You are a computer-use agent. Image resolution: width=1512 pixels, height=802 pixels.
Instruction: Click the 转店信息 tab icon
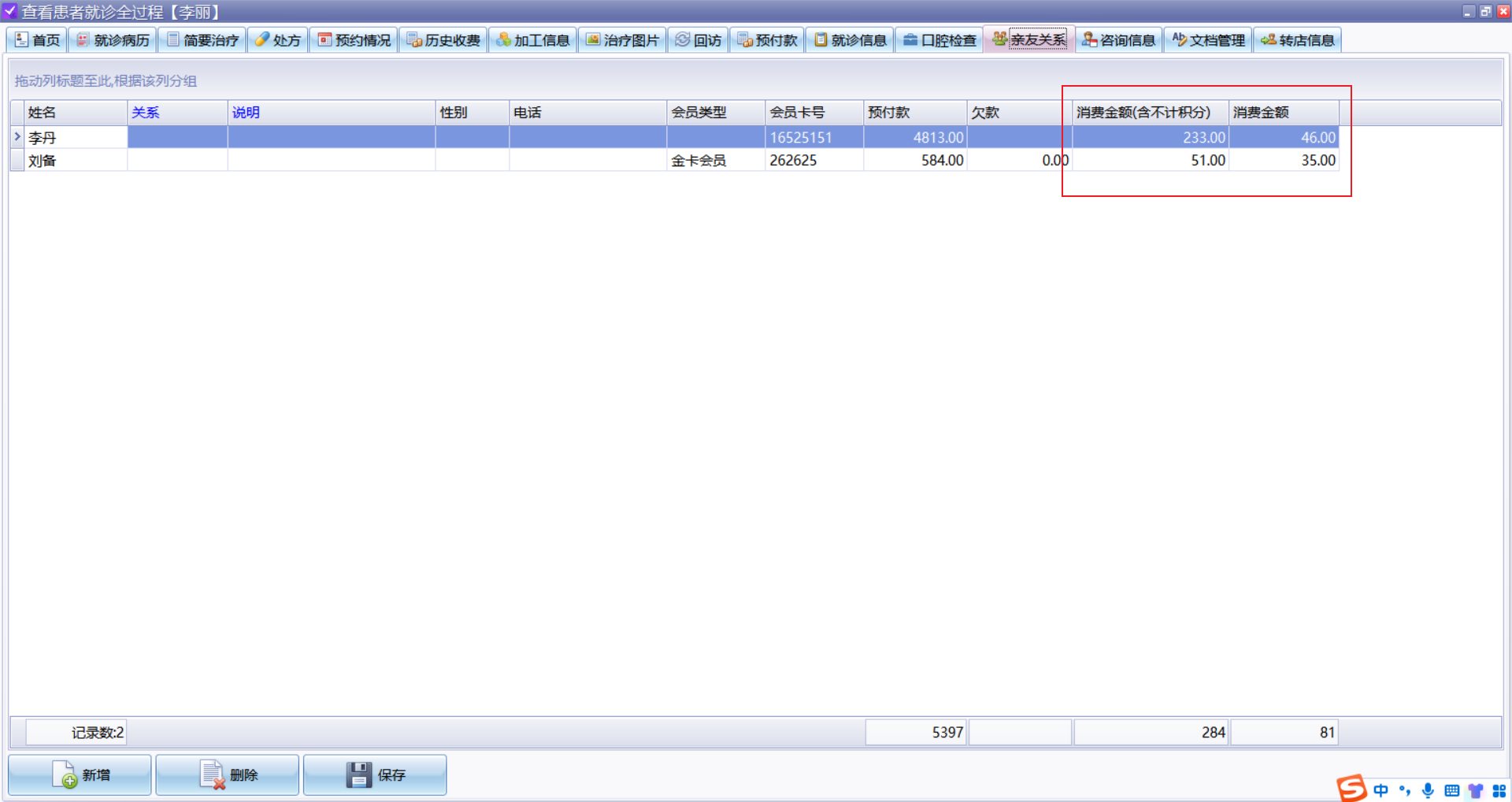[1269, 39]
